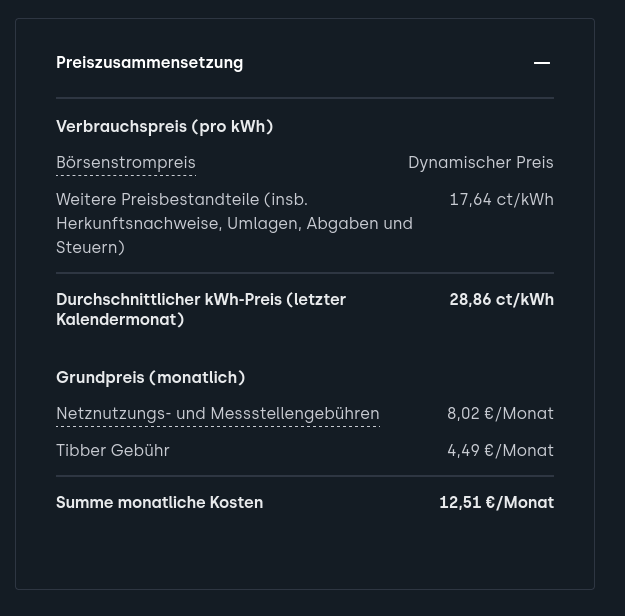The image size is (625, 616).
Task: Click the Weitere Preisbestandteile description text
Action: 234,223
